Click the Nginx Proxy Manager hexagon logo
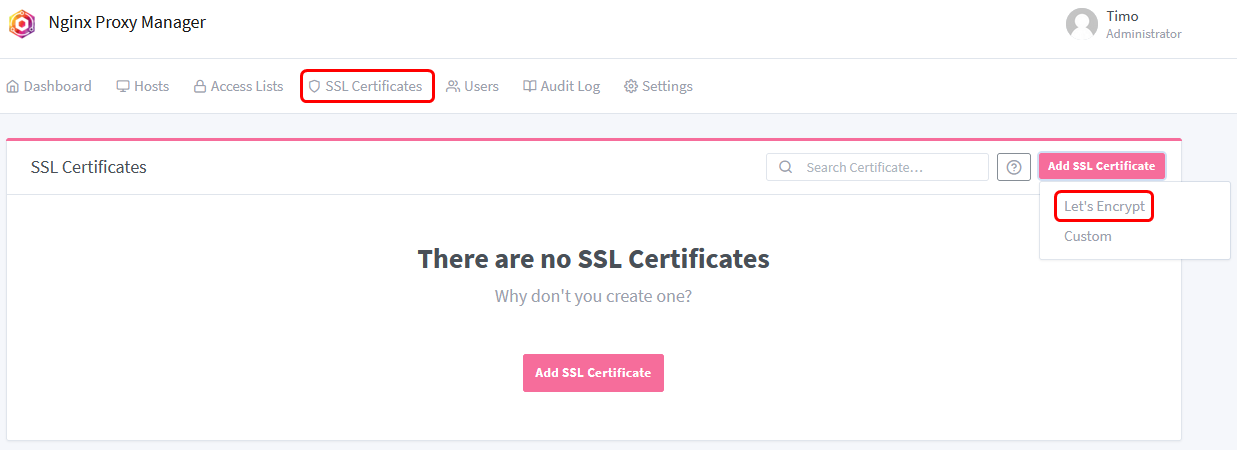The height and width of the screenshot is (450, 1237). (22, 23)
